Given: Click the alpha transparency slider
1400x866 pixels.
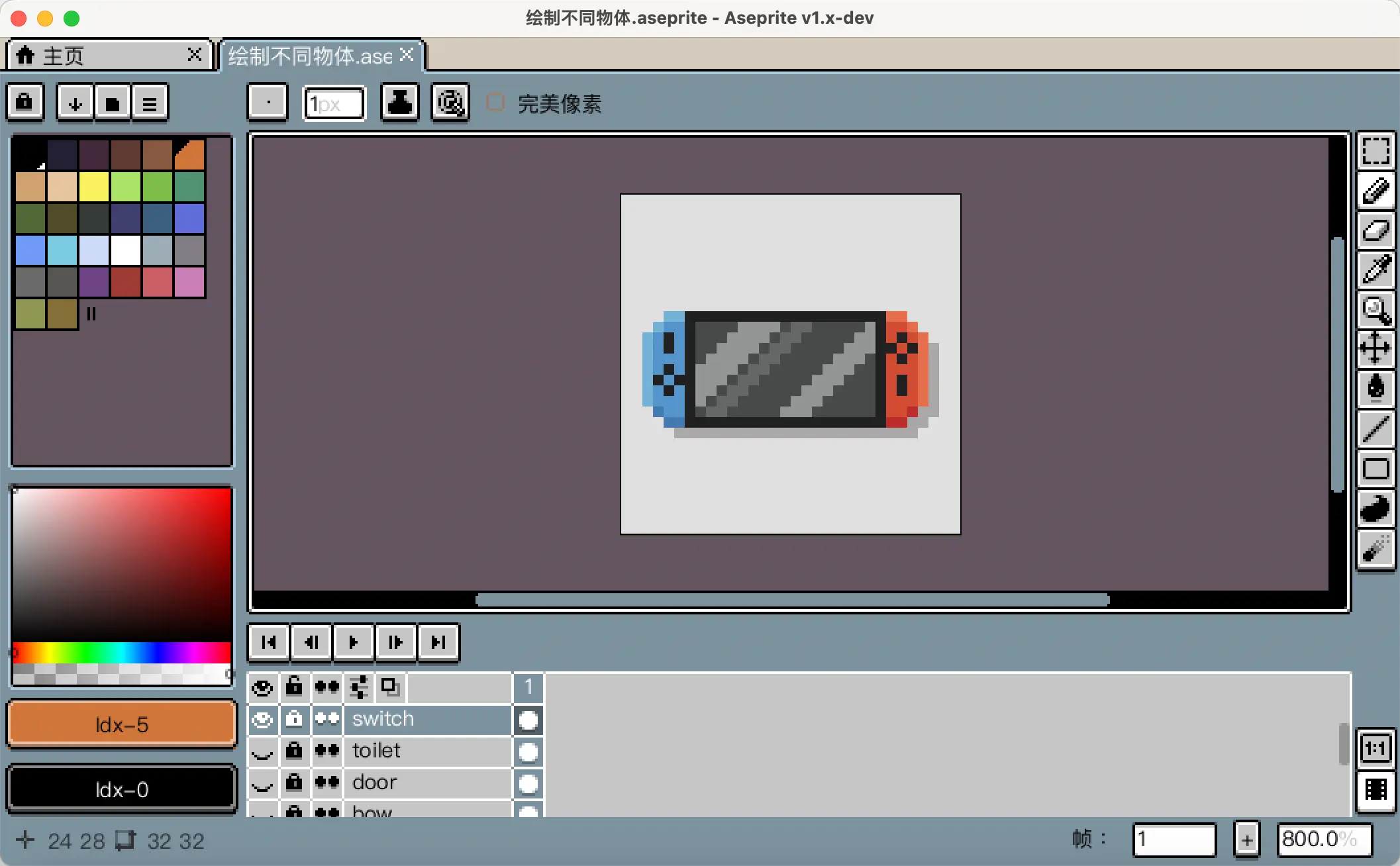Looking at the screenshot, I should (x=122, y=674).
